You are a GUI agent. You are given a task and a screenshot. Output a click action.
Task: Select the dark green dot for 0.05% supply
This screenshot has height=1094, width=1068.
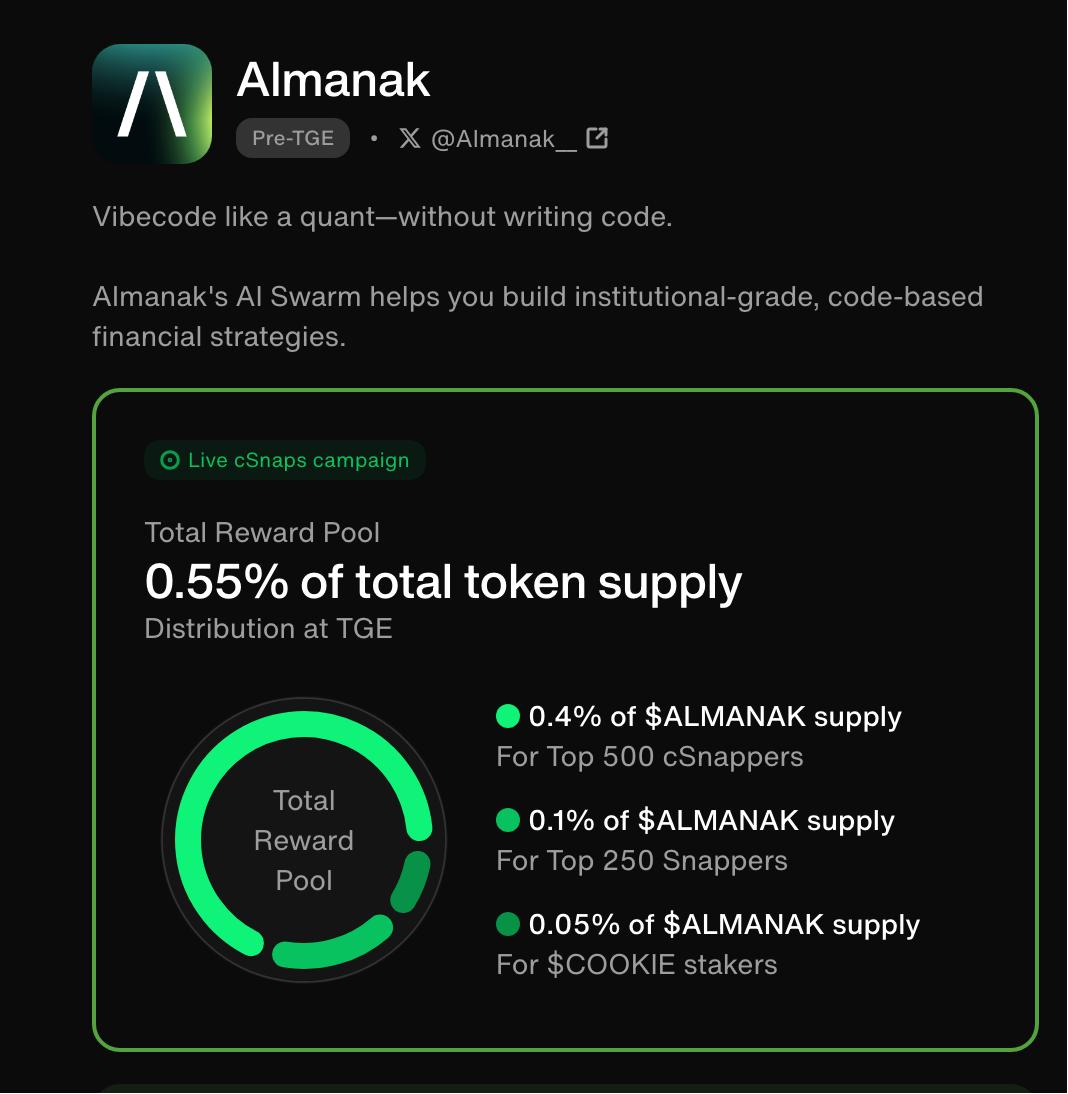coord(508,924)
